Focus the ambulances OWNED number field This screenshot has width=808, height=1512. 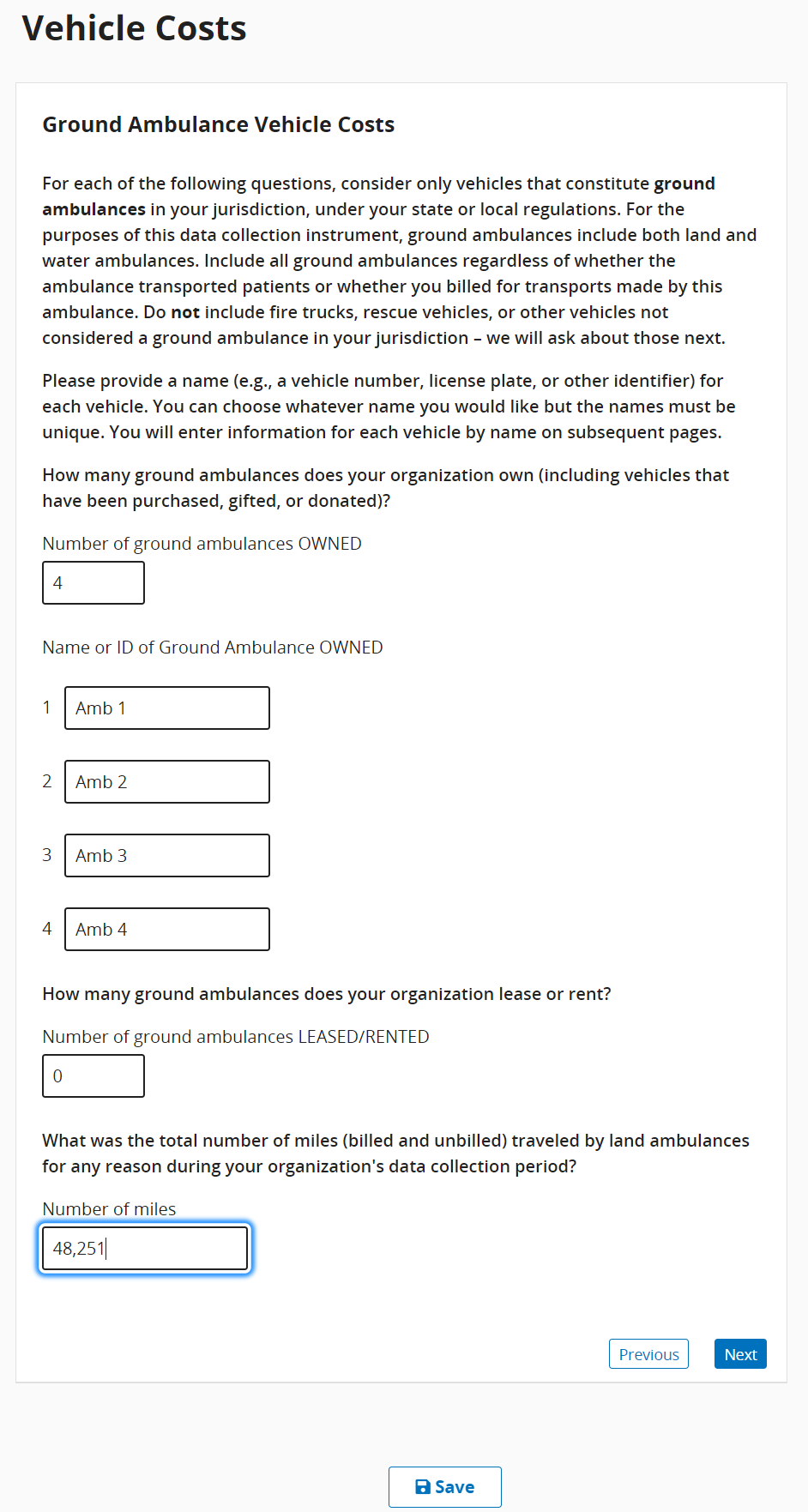(x=93, y=583)
